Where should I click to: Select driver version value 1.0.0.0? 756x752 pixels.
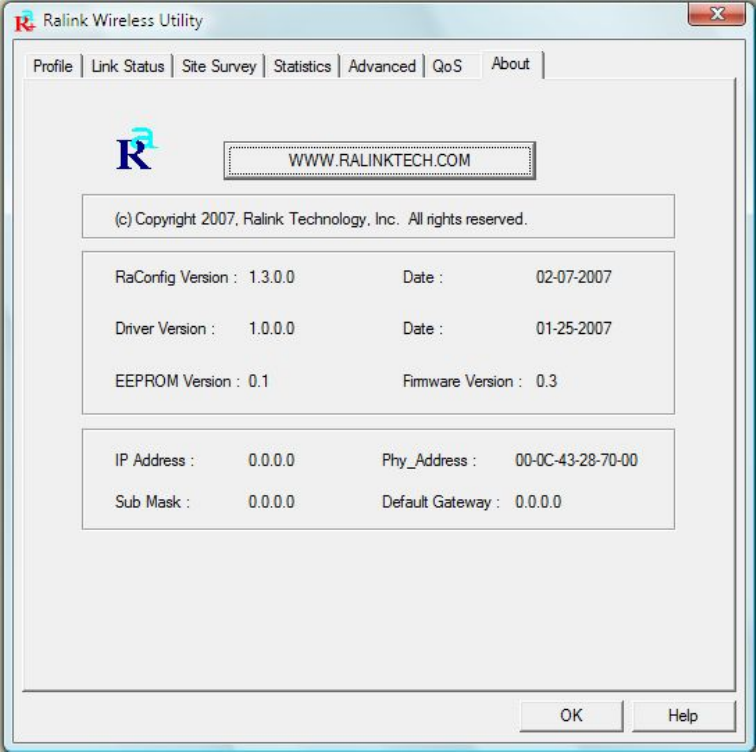(271, 329)
